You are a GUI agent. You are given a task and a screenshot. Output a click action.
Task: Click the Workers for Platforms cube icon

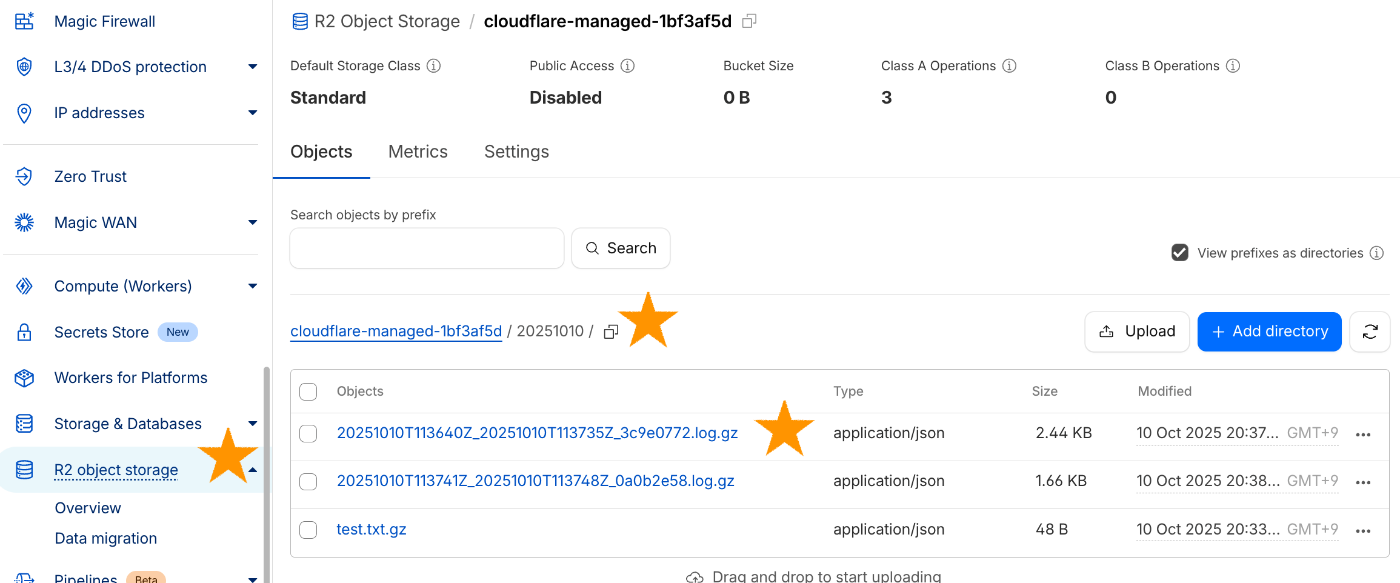[25, 378]
